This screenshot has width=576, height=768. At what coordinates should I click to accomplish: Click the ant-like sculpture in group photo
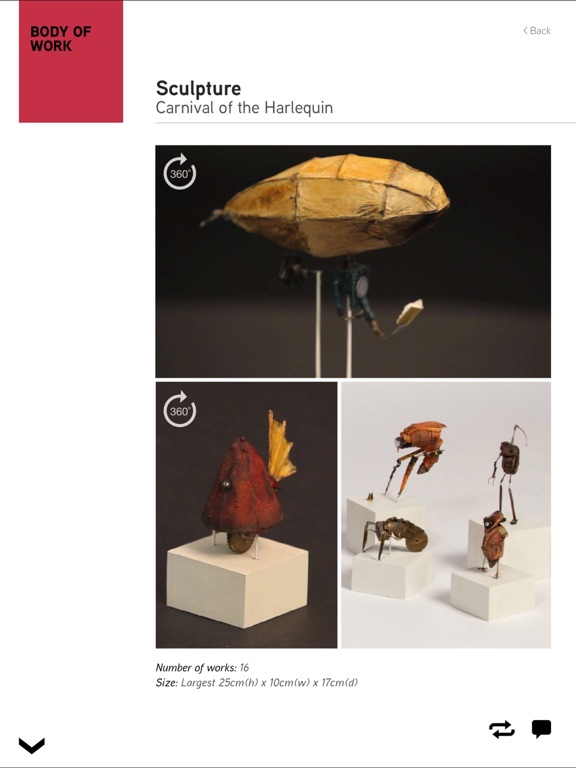pyautogui.click(x=395, y=535)
